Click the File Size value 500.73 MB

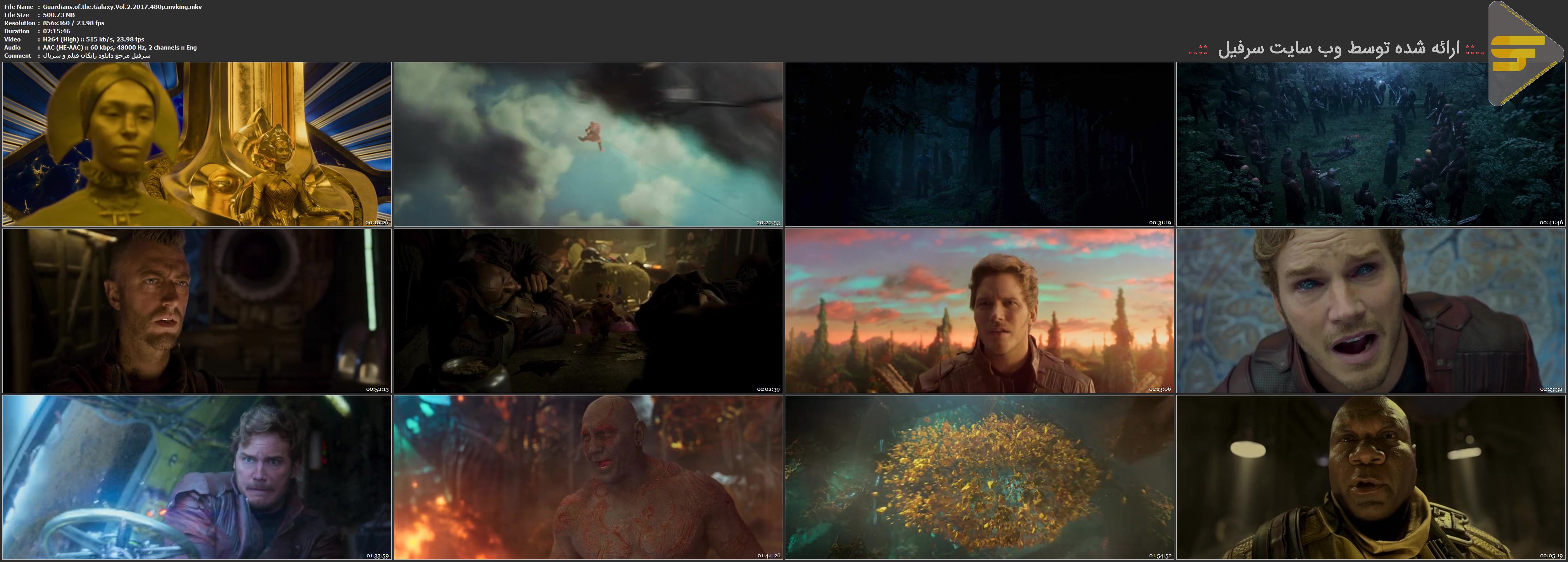[59, 15]
